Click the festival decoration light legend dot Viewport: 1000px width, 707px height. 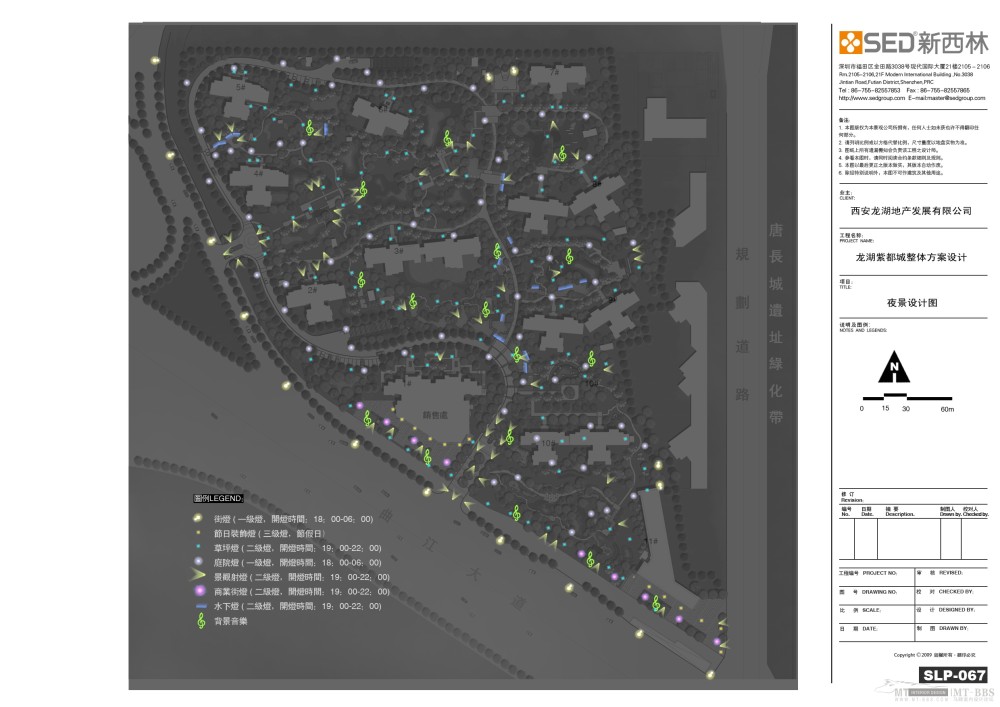click(x=199, y=533)
